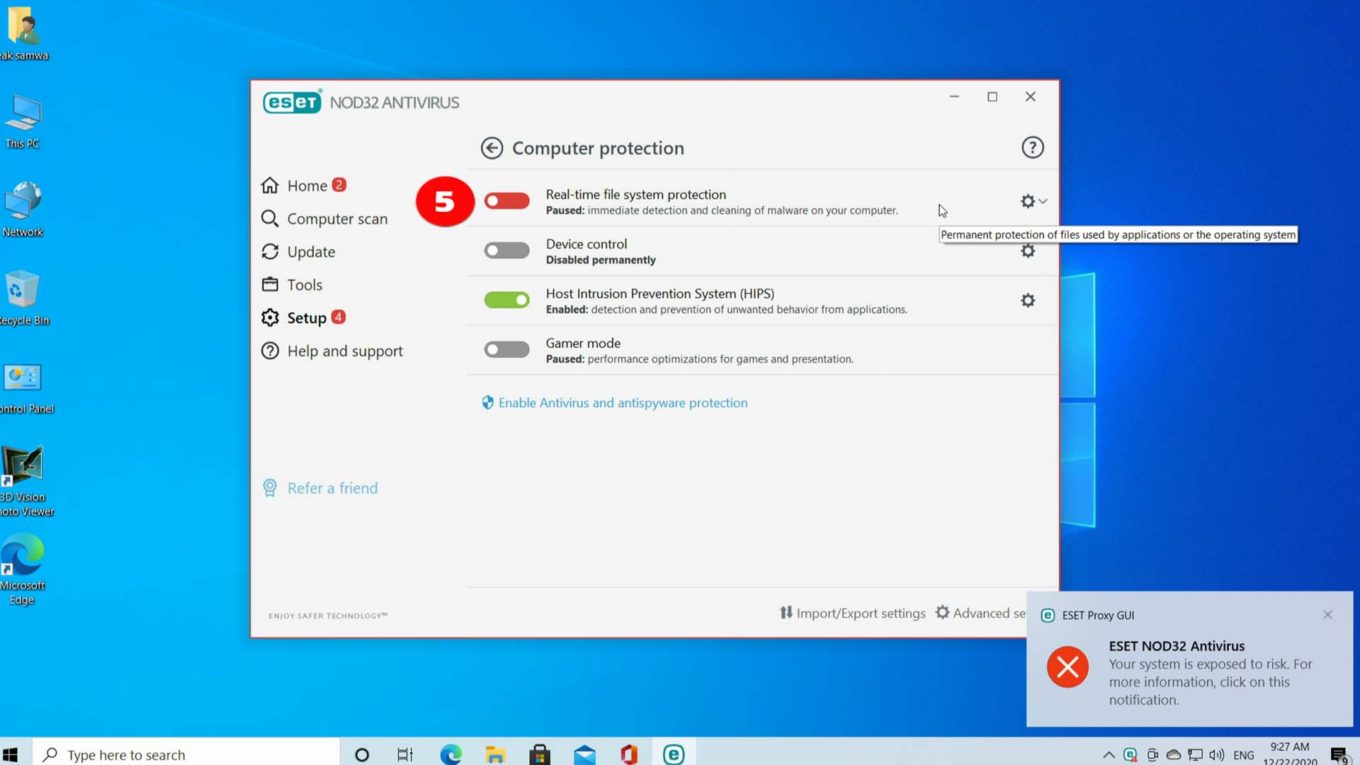
Task: Select the Network desktop icon
Action: (x=22, y=210)
